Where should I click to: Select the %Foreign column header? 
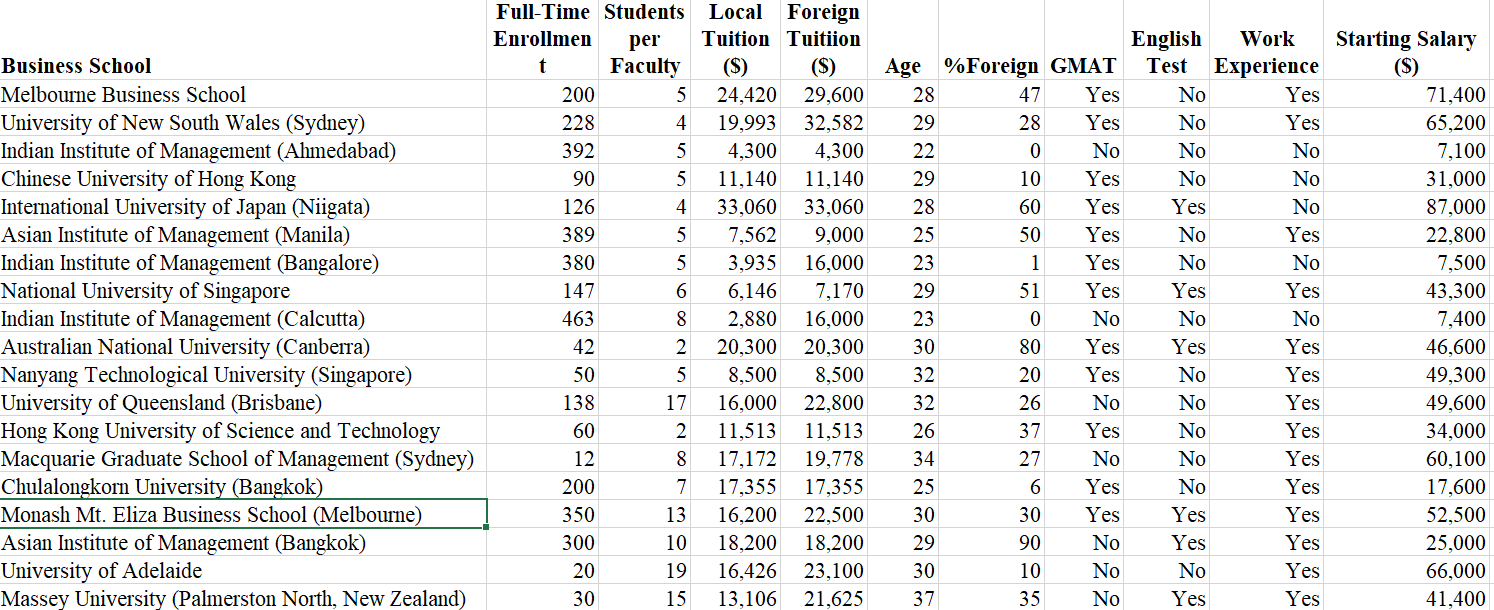coord(991,40)
